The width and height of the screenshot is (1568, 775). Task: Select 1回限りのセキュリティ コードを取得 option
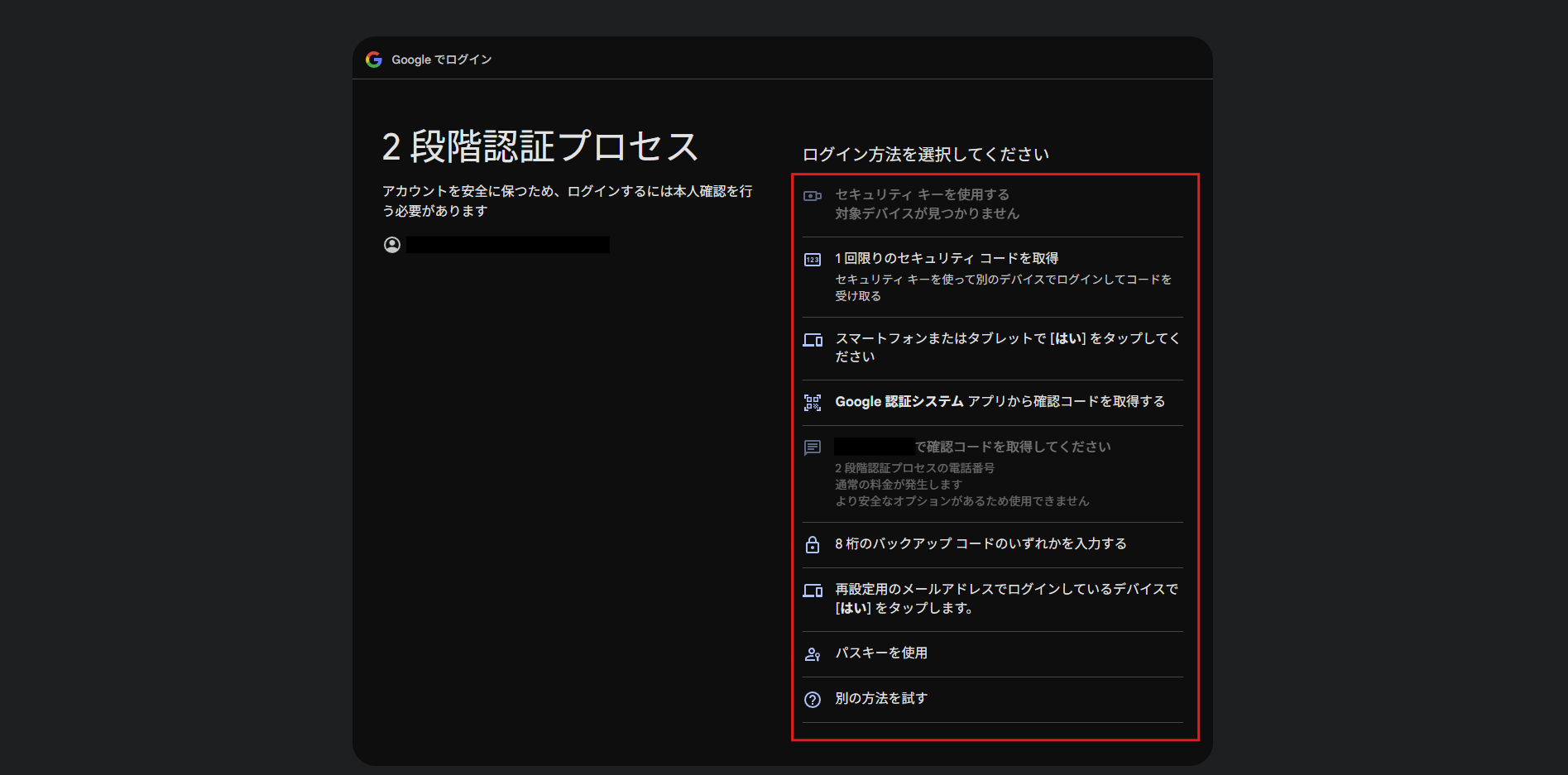pos(947,259)
